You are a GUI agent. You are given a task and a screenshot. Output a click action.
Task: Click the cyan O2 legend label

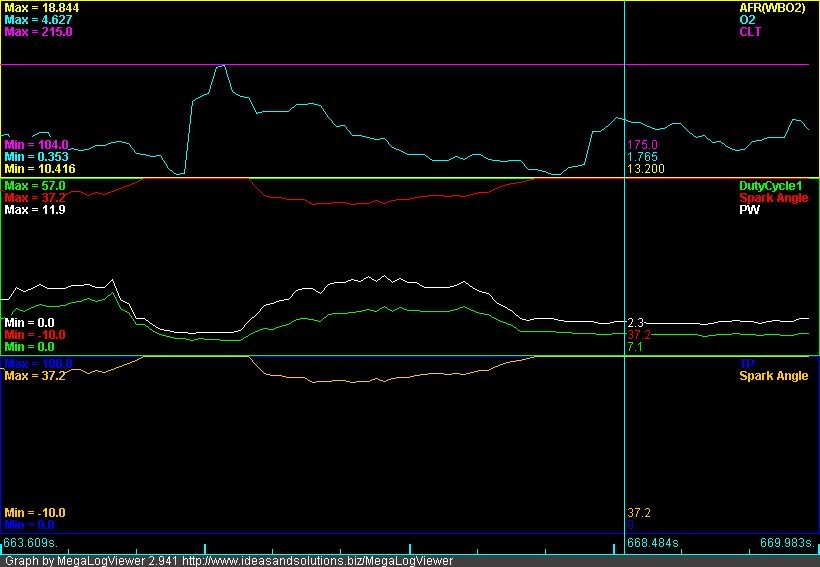pyautogui.click(x=747, y=20)
